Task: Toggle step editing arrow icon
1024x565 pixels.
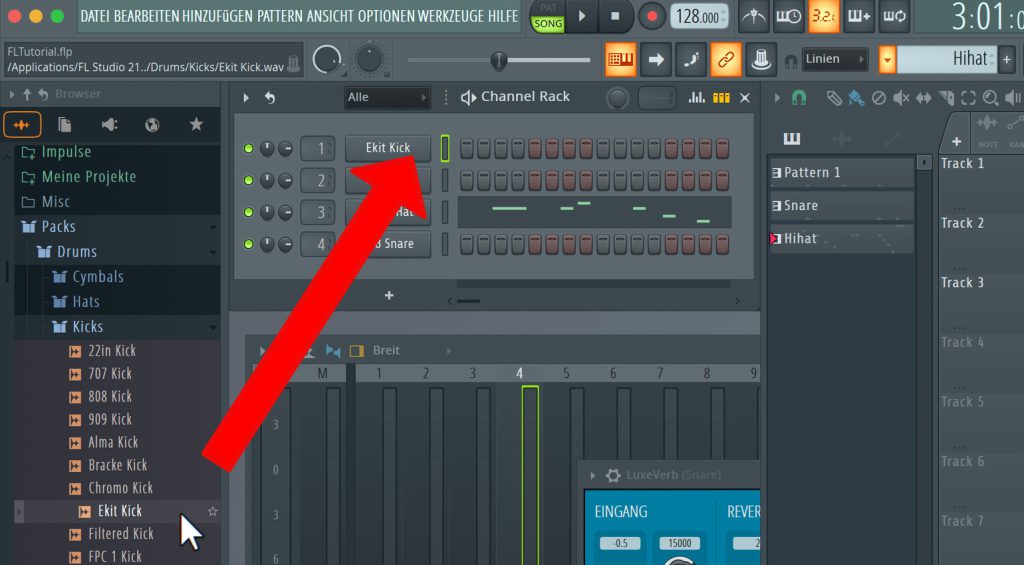Action: point(656,60)
